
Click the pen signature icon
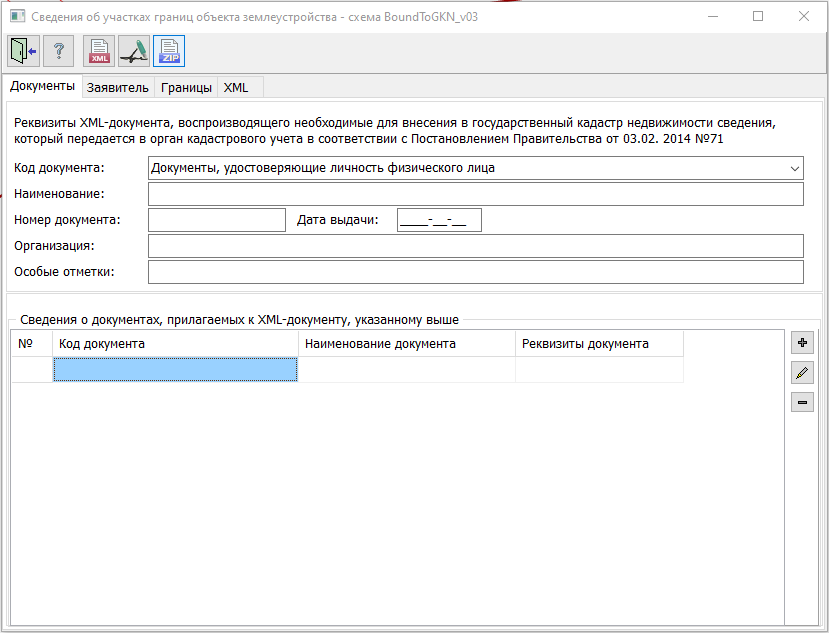134,50
